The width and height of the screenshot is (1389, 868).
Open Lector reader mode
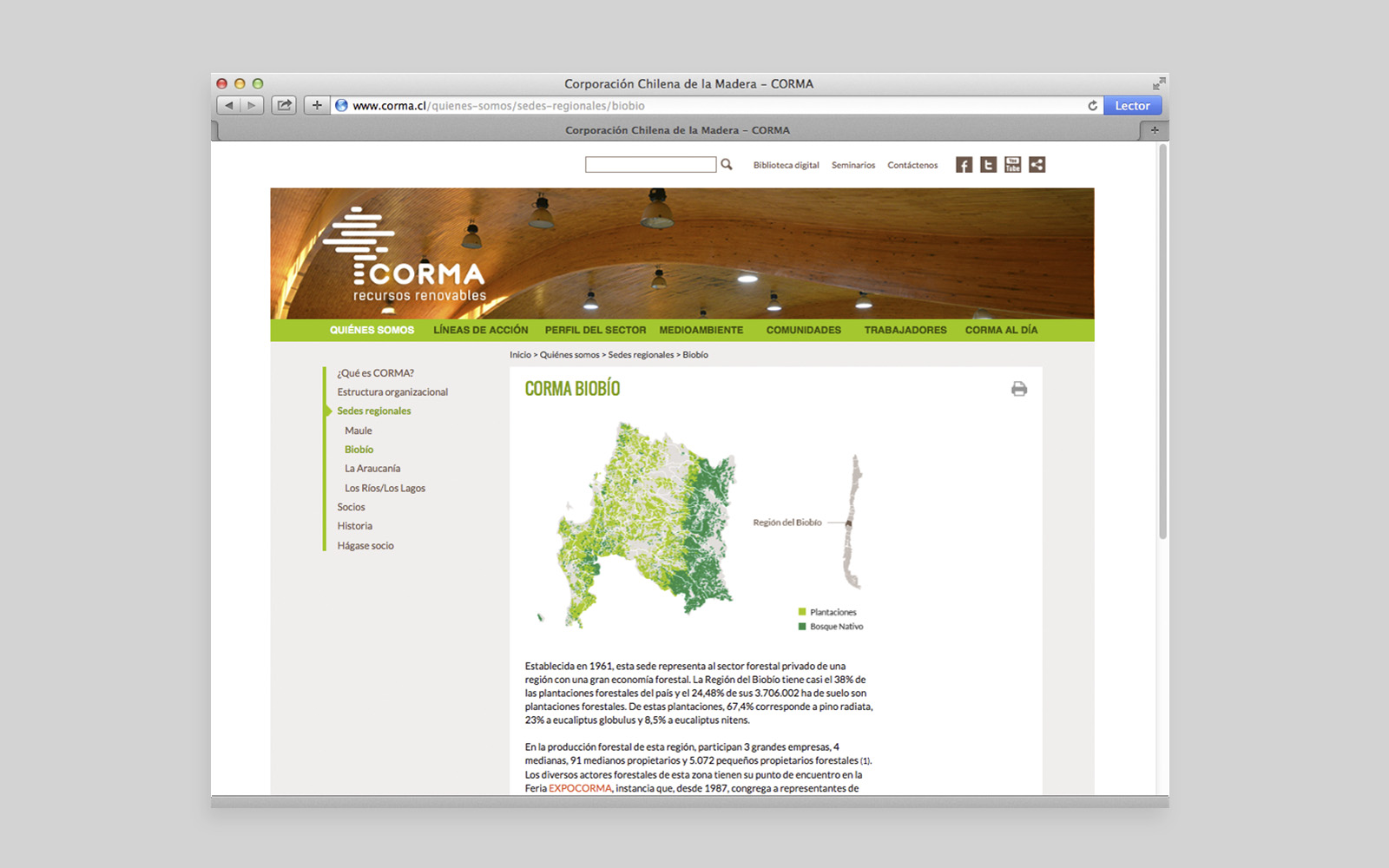click(1132, 106)
